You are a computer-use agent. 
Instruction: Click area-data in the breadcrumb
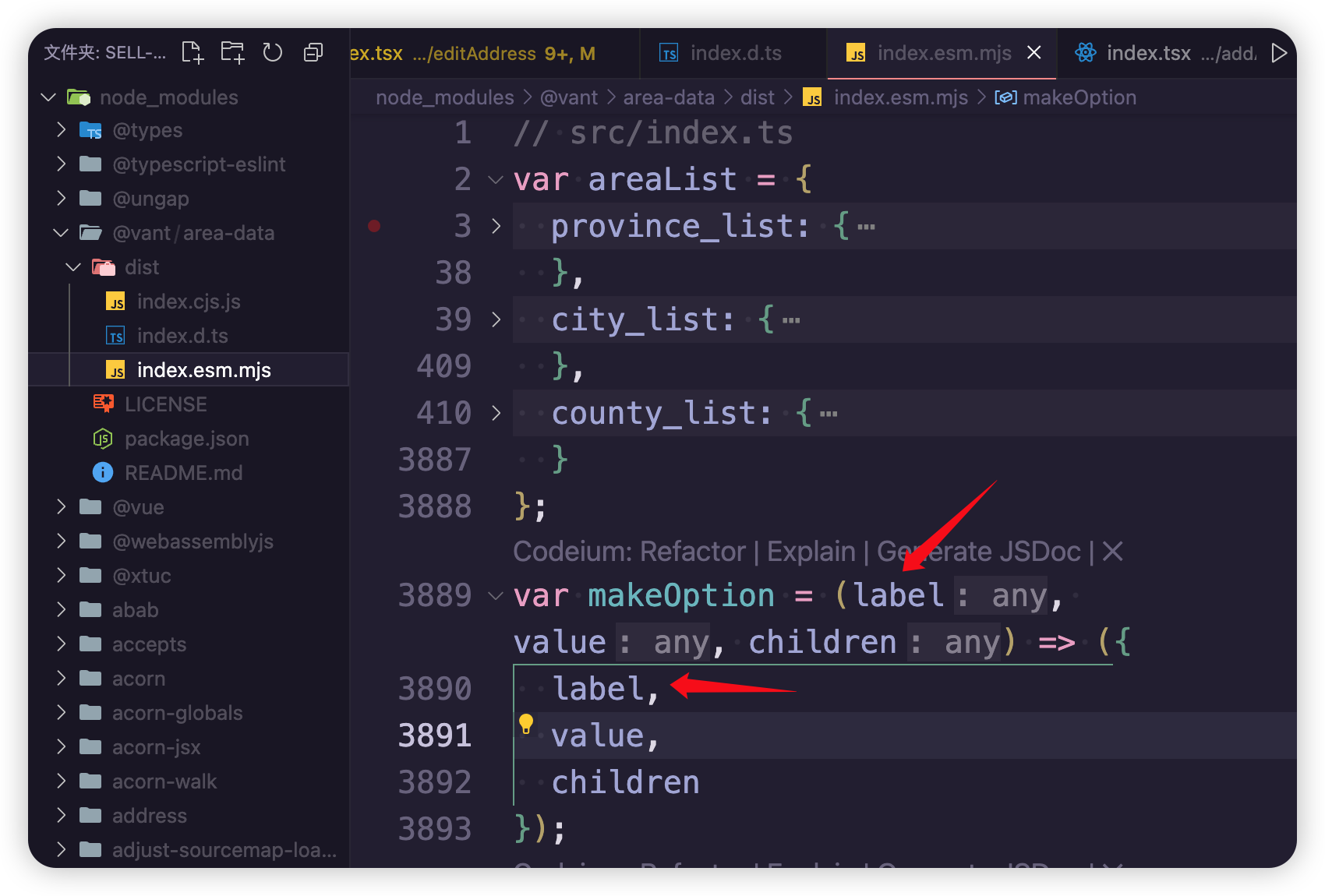click(669, 97)
